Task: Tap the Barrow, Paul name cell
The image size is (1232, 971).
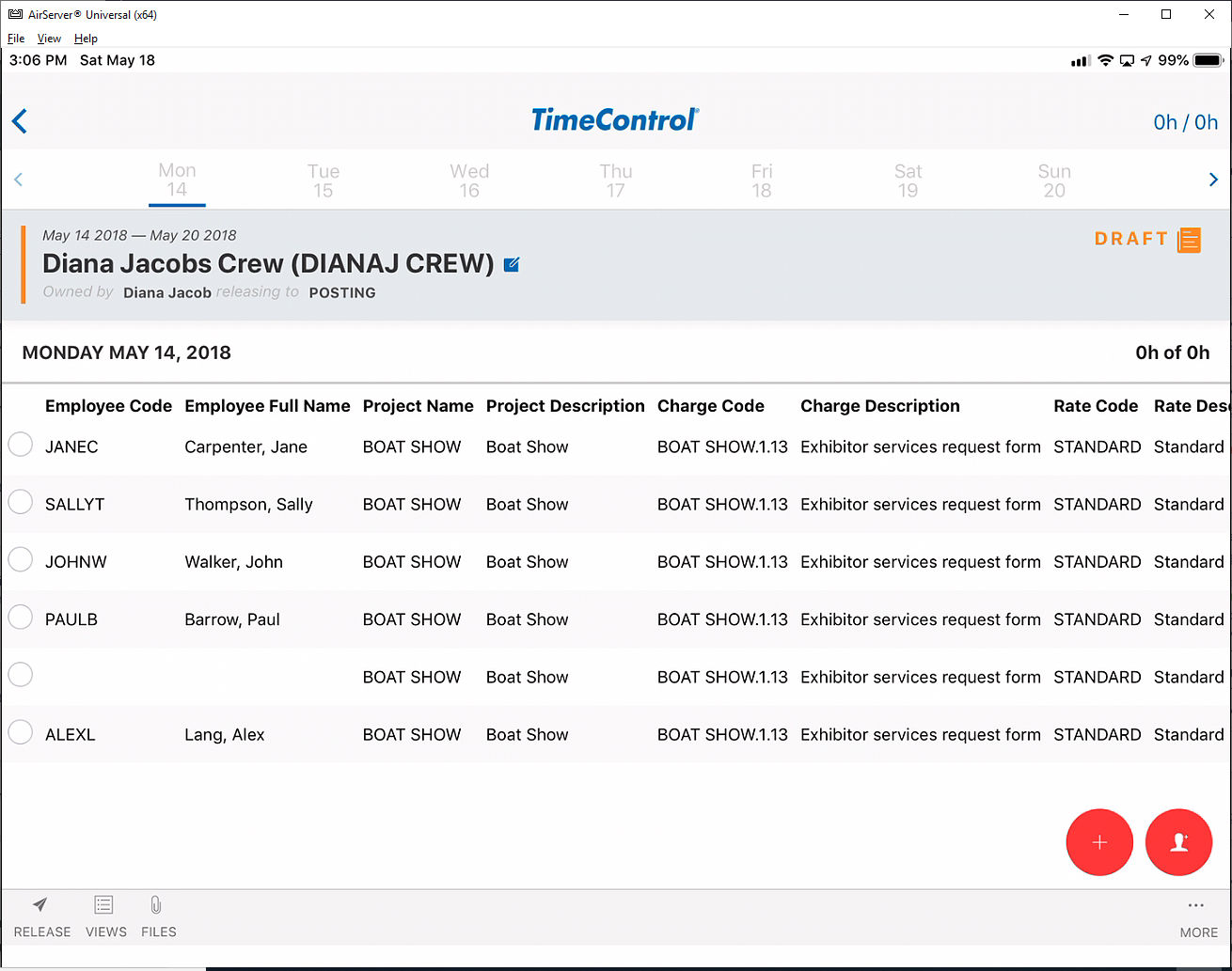Action: [232, 619]
